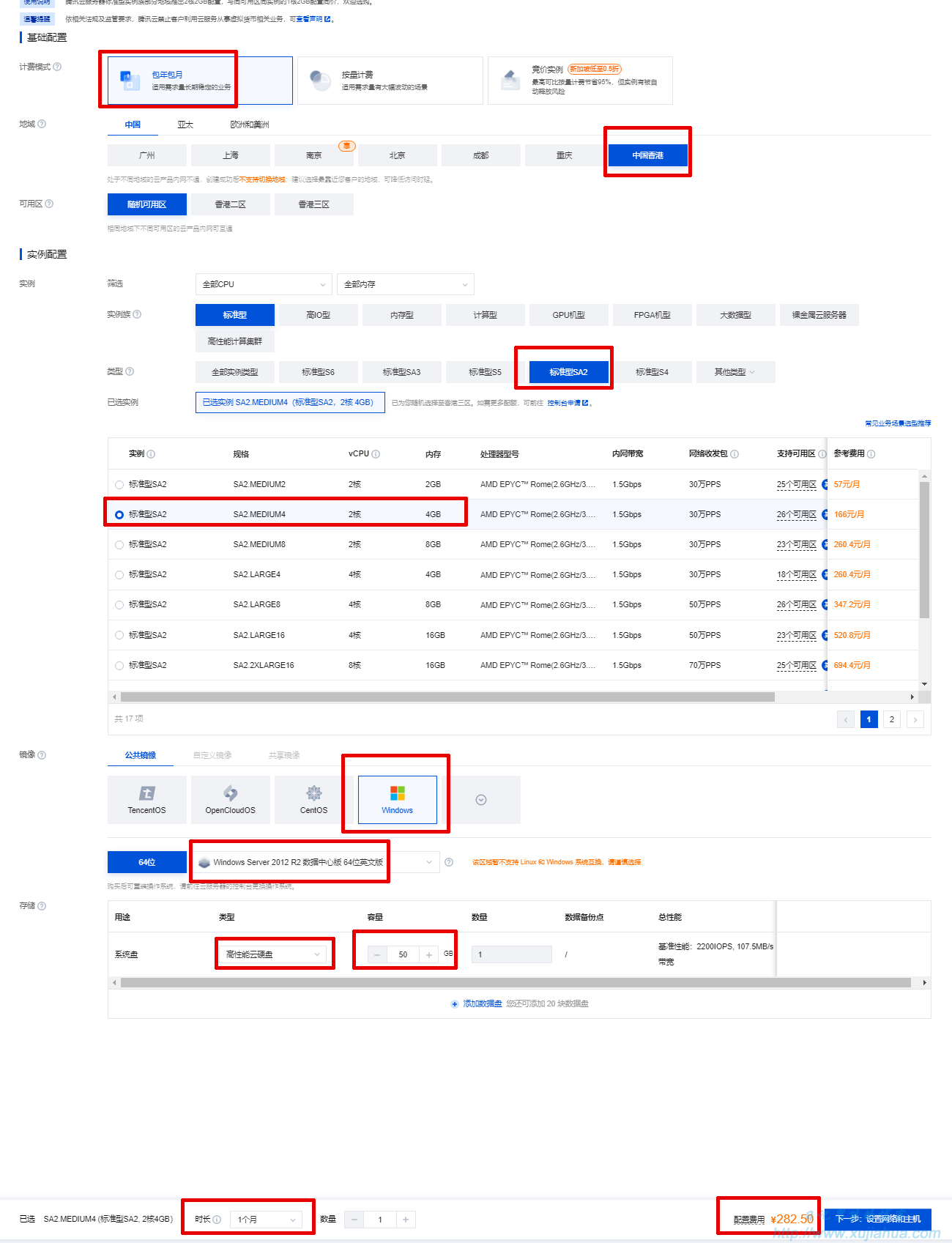
Task: Click the 包年包月 billing mode card
Action: tap(200, 81)
